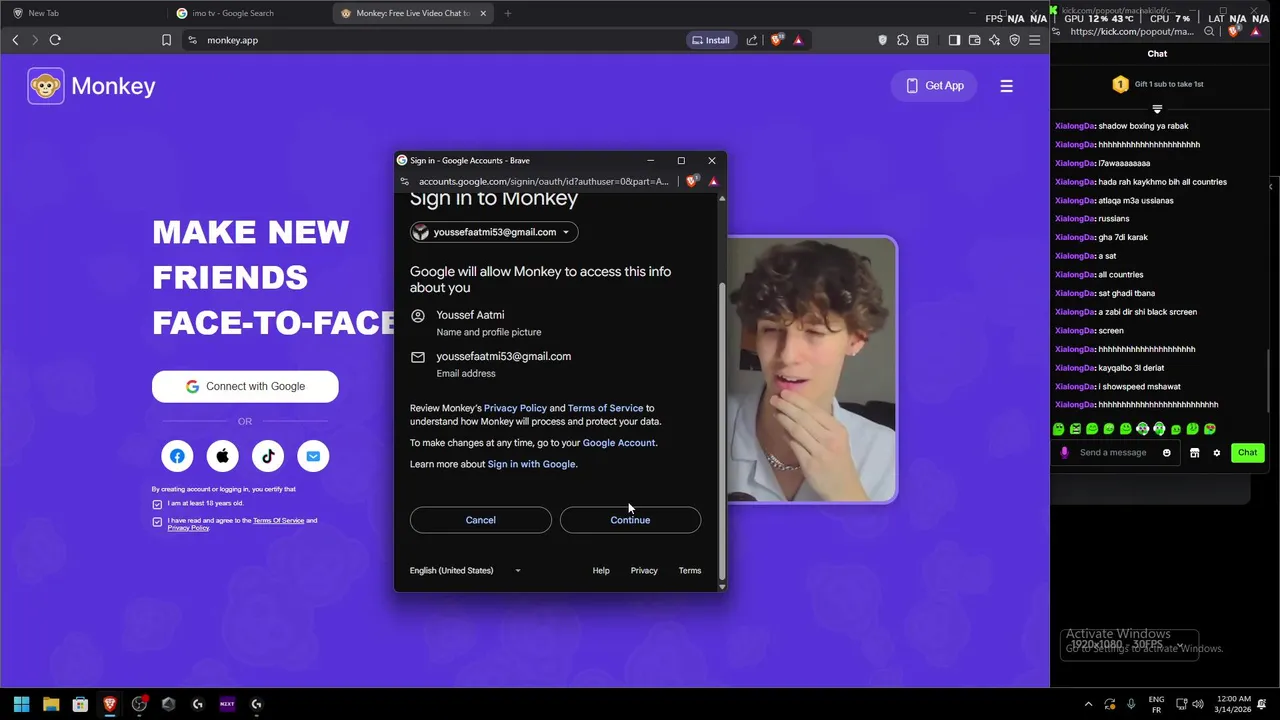Click Help in the sign-in popup footer
This screenshot has height=720, width=1280.
601,571
